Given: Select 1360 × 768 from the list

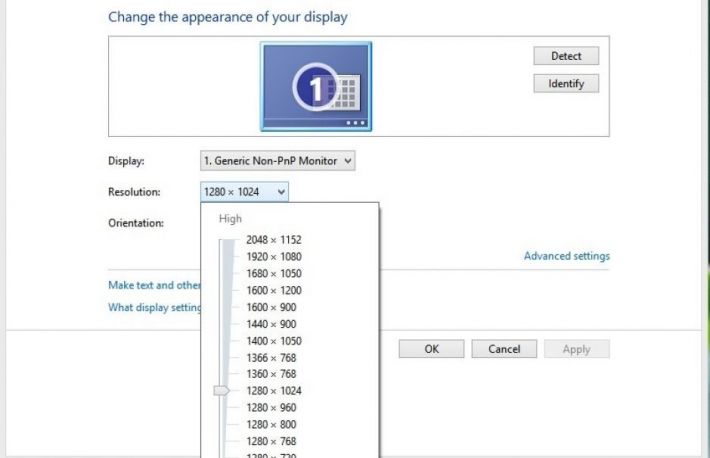Looking at the screenshot, I should (270, 374).
